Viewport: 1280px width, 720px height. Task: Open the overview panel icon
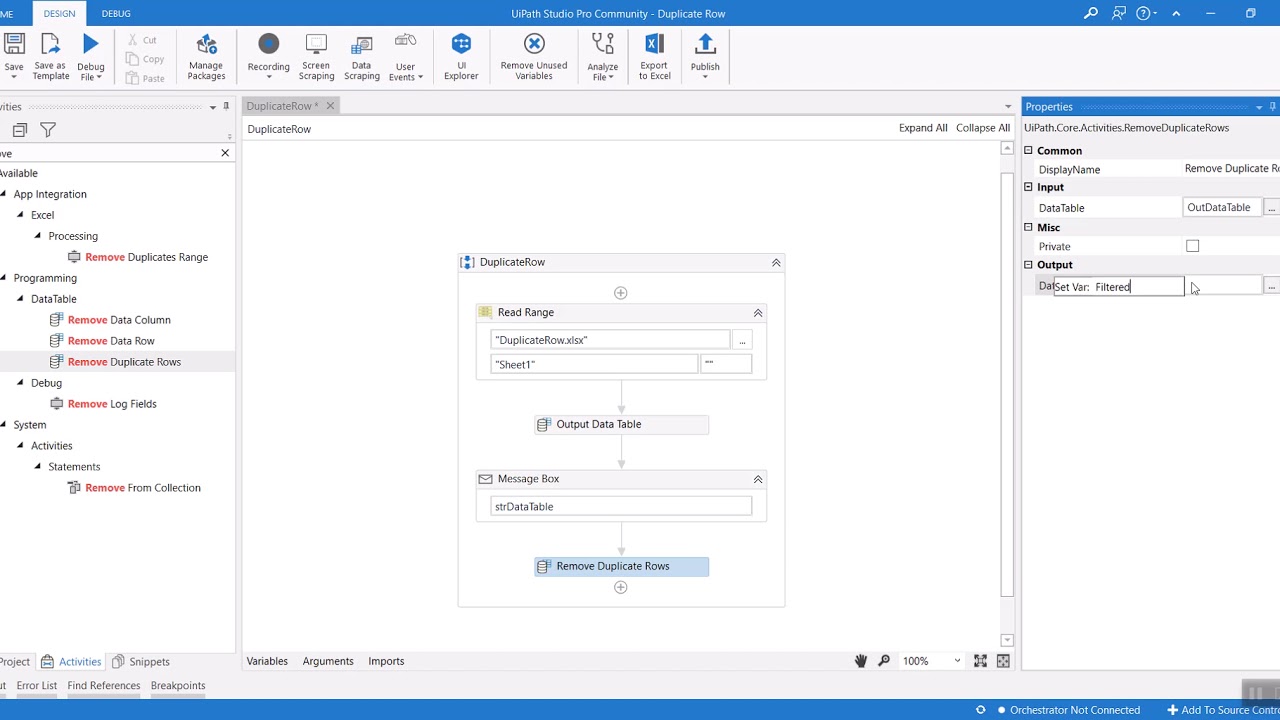click(1003, 661)
